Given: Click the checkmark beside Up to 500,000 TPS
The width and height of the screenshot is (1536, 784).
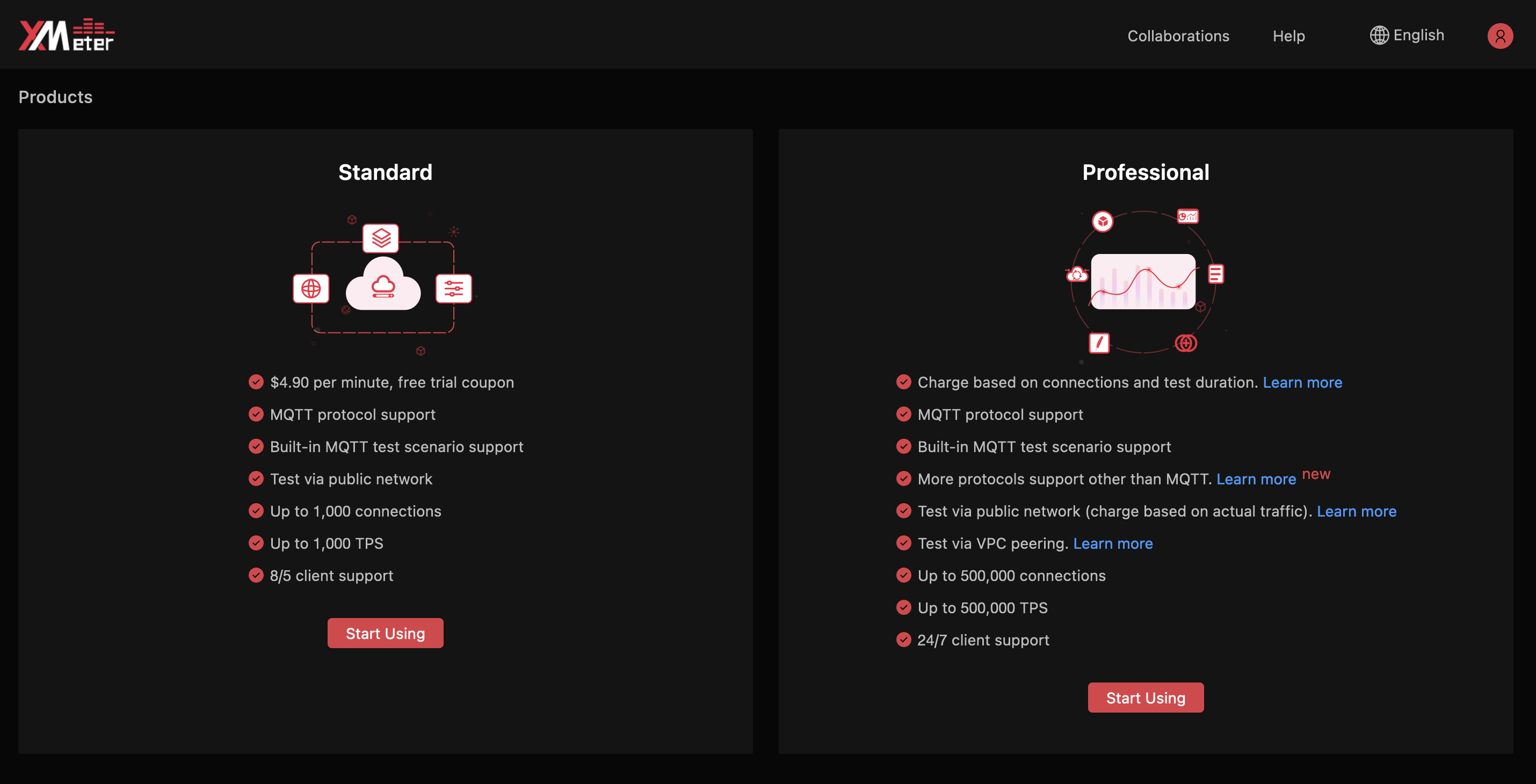Looking at the screenshot, I should tap(903, 607).
